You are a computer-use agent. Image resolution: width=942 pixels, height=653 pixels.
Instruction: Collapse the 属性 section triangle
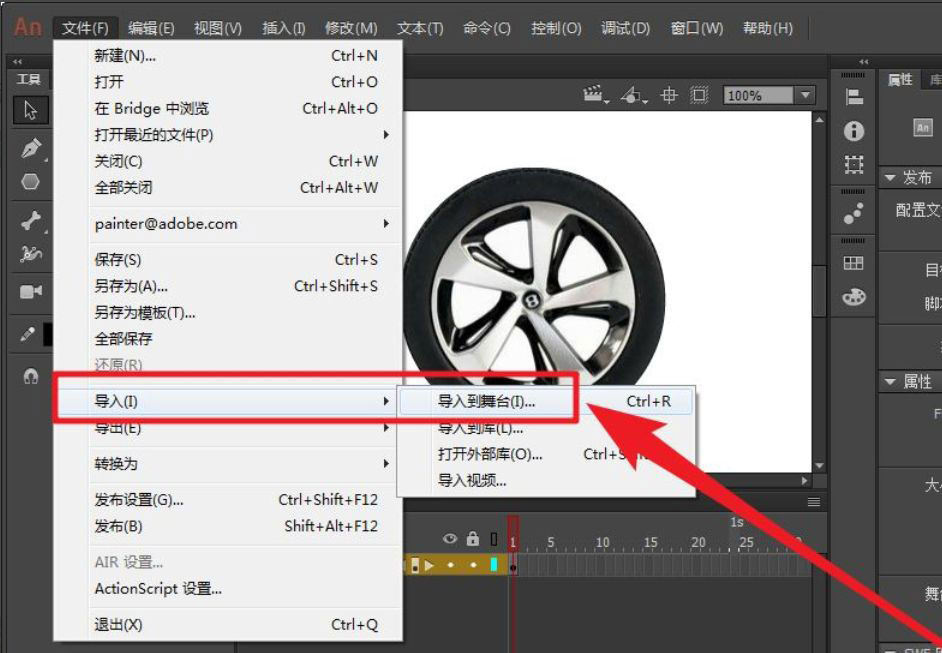point(890,381)
